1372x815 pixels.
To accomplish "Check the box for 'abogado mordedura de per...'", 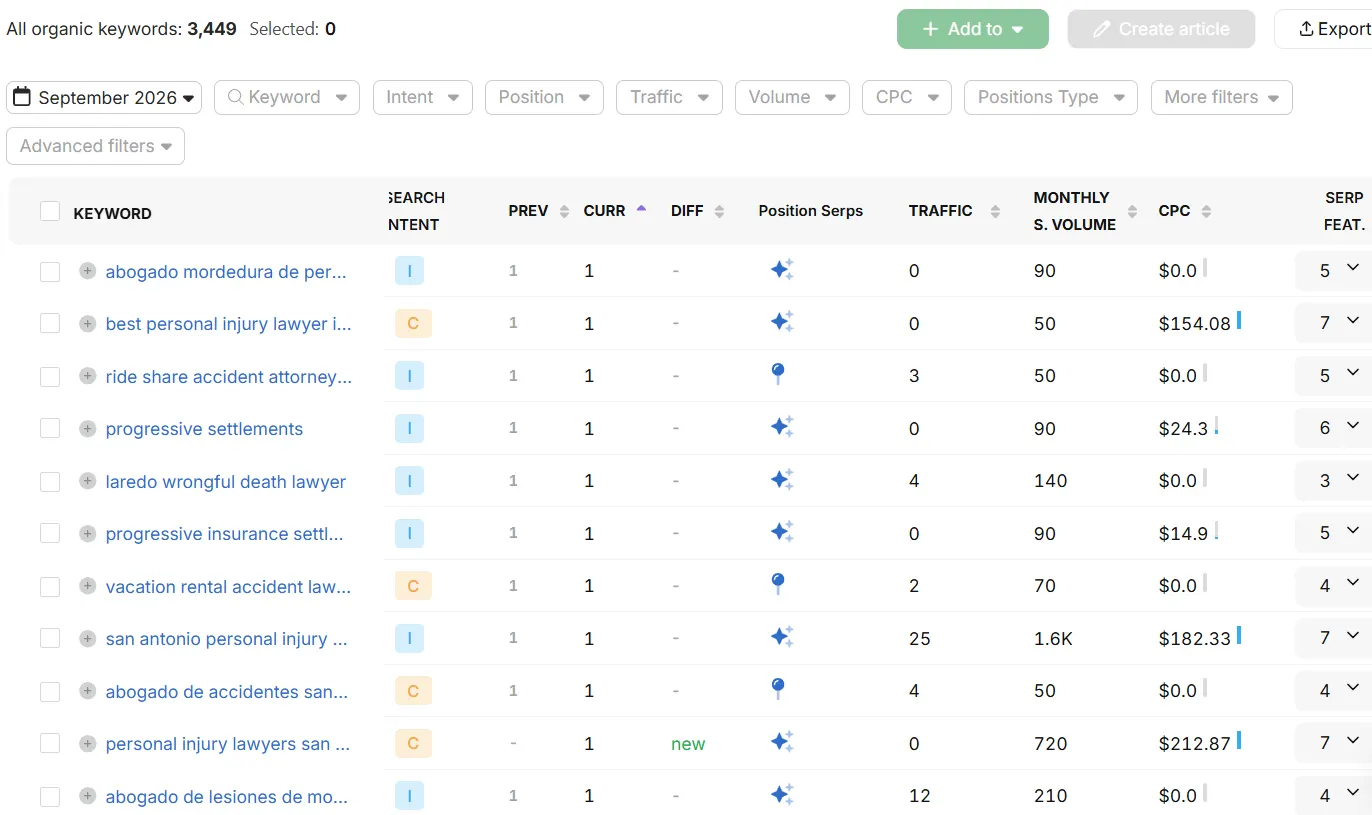I will point(50,272).
